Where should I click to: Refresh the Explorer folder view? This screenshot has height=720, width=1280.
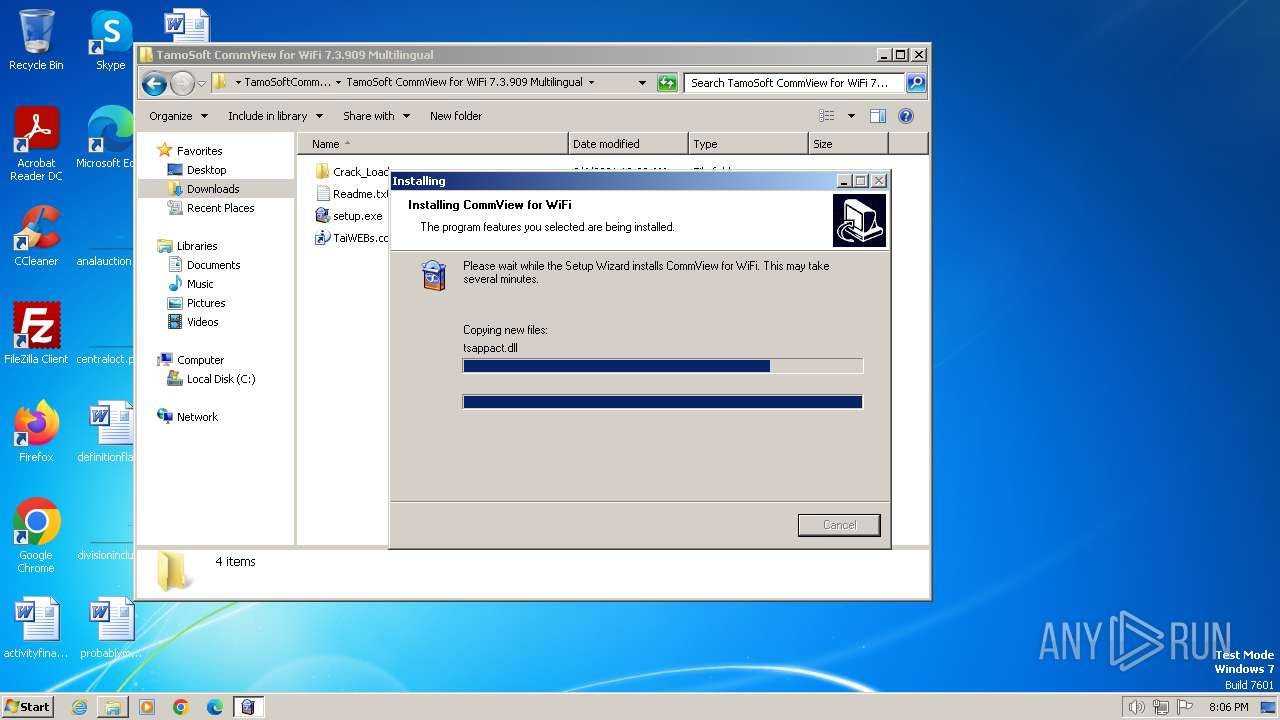[x=667, y=83]
